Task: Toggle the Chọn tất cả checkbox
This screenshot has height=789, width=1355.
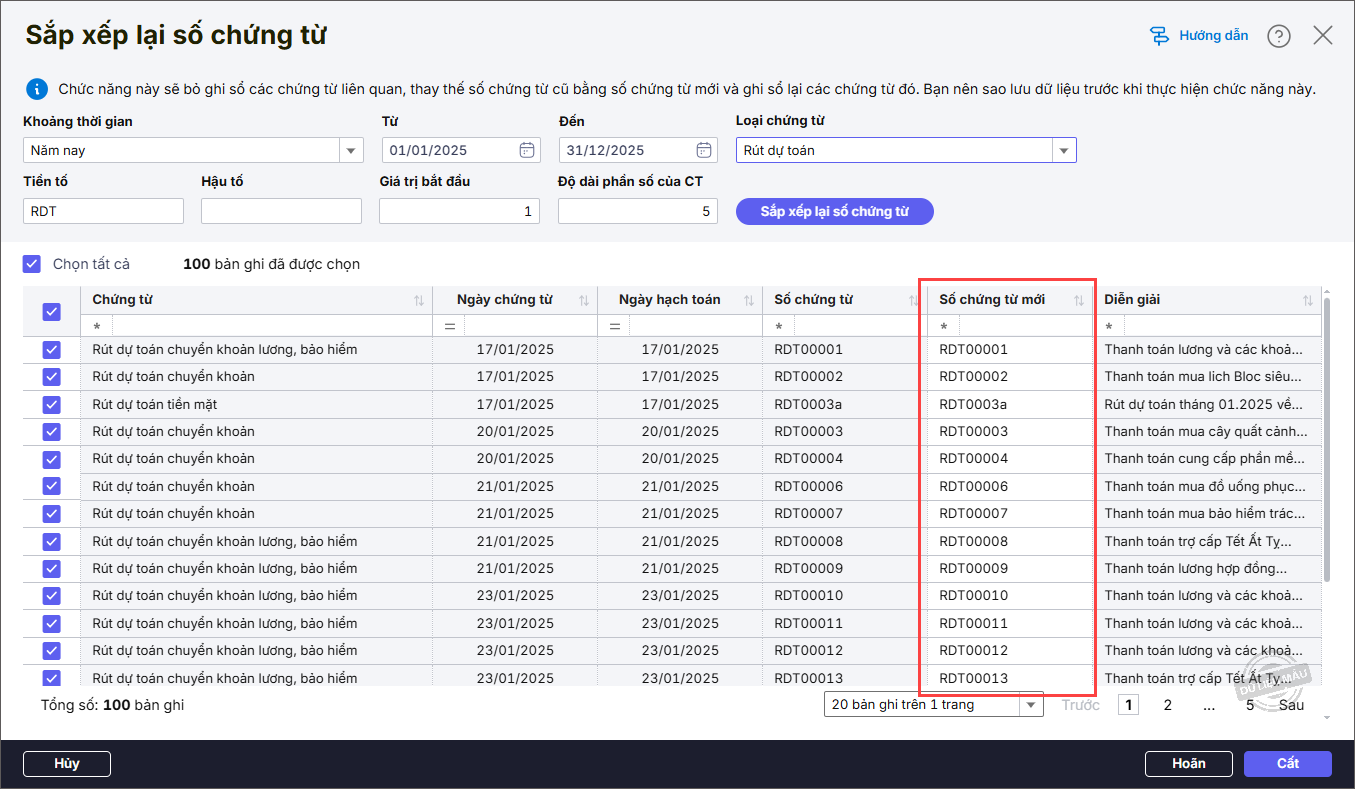Action: [32, 264]
